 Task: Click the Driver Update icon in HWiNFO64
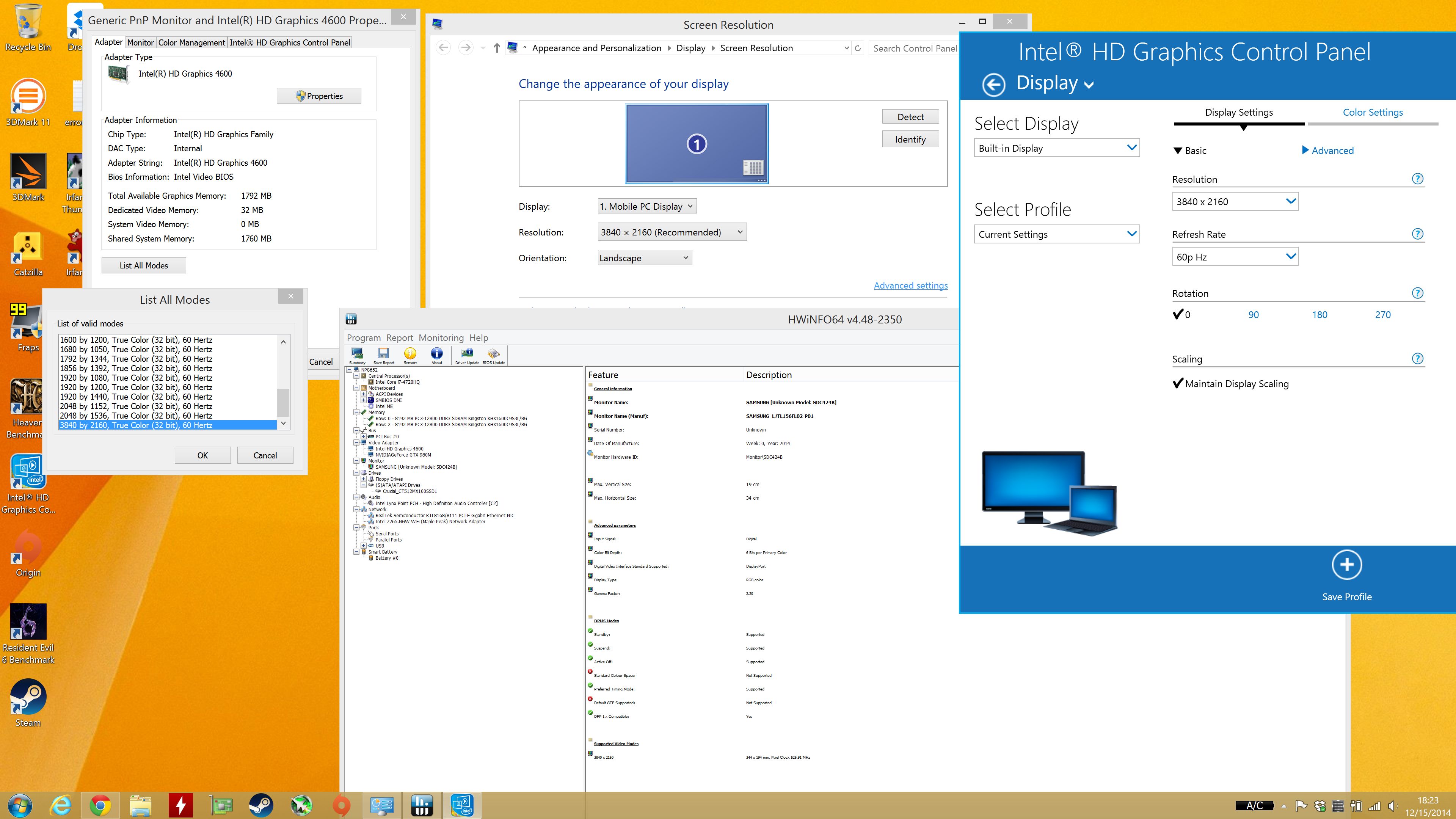467,355
